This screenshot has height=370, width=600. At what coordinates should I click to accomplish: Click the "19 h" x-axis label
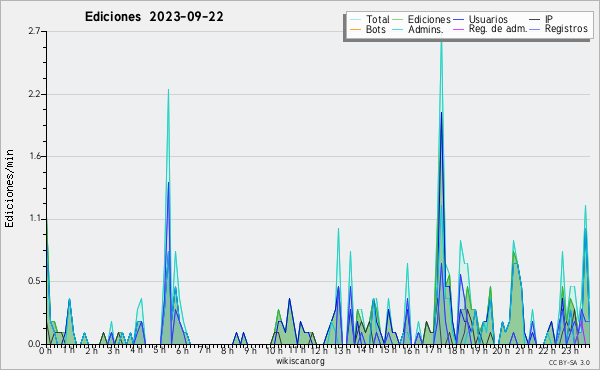(479, 350)
